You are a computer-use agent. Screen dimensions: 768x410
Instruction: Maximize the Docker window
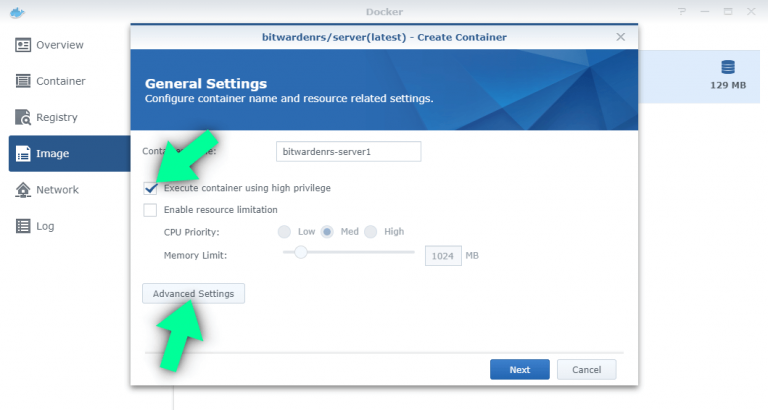pyautogui.click(x=728, y=11)
